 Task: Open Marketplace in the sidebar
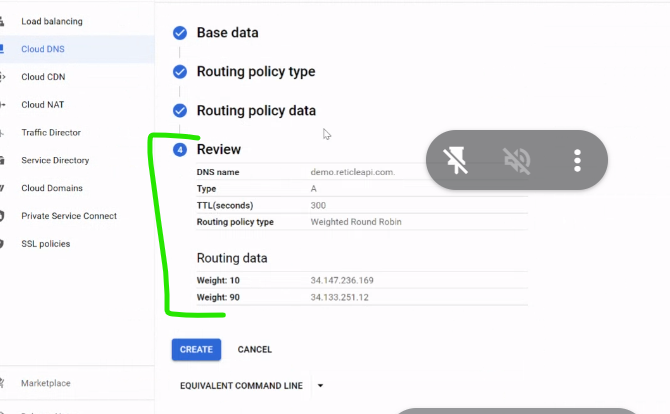46,383
